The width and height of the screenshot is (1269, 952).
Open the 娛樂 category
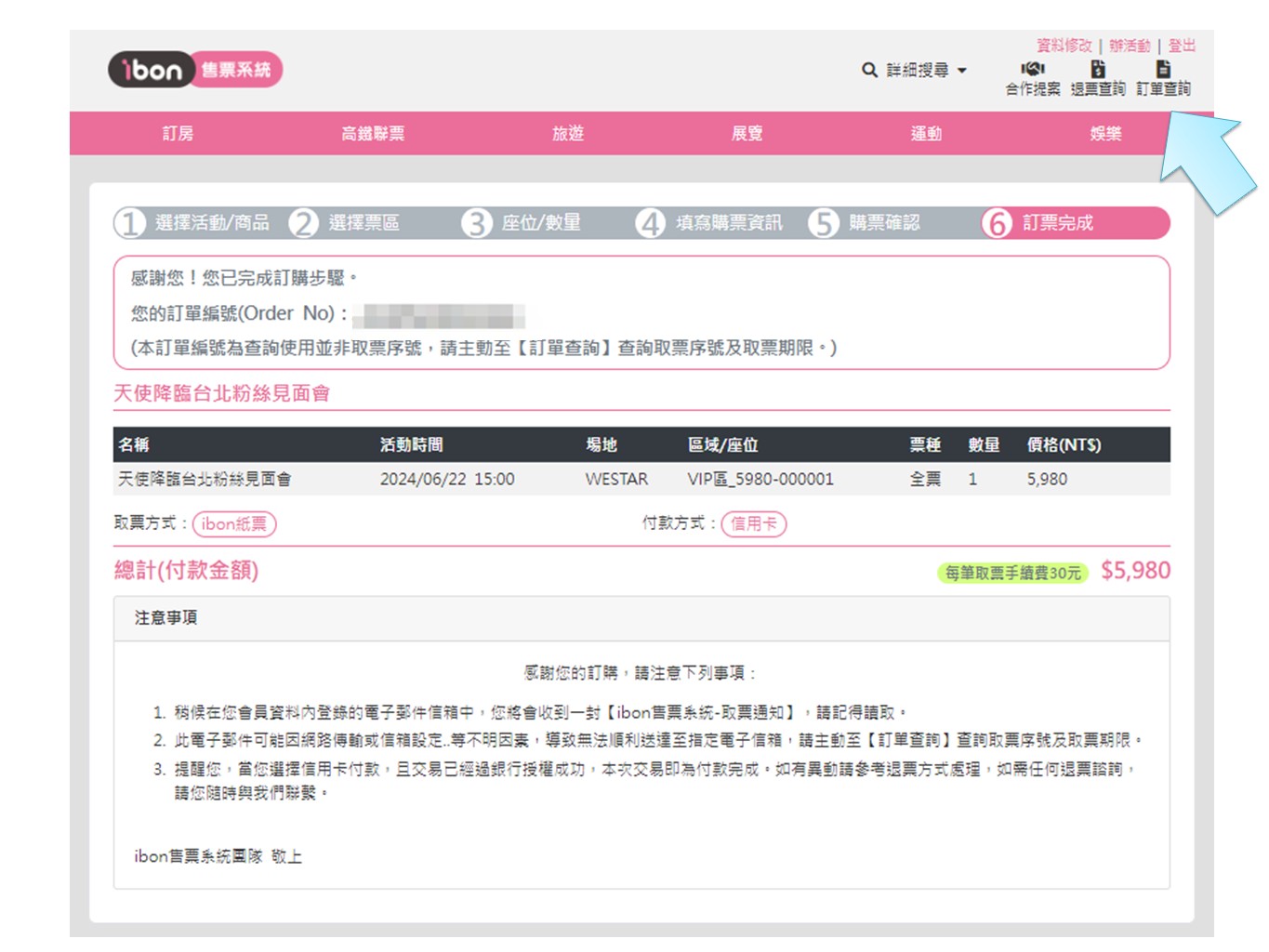point(1105,134)
